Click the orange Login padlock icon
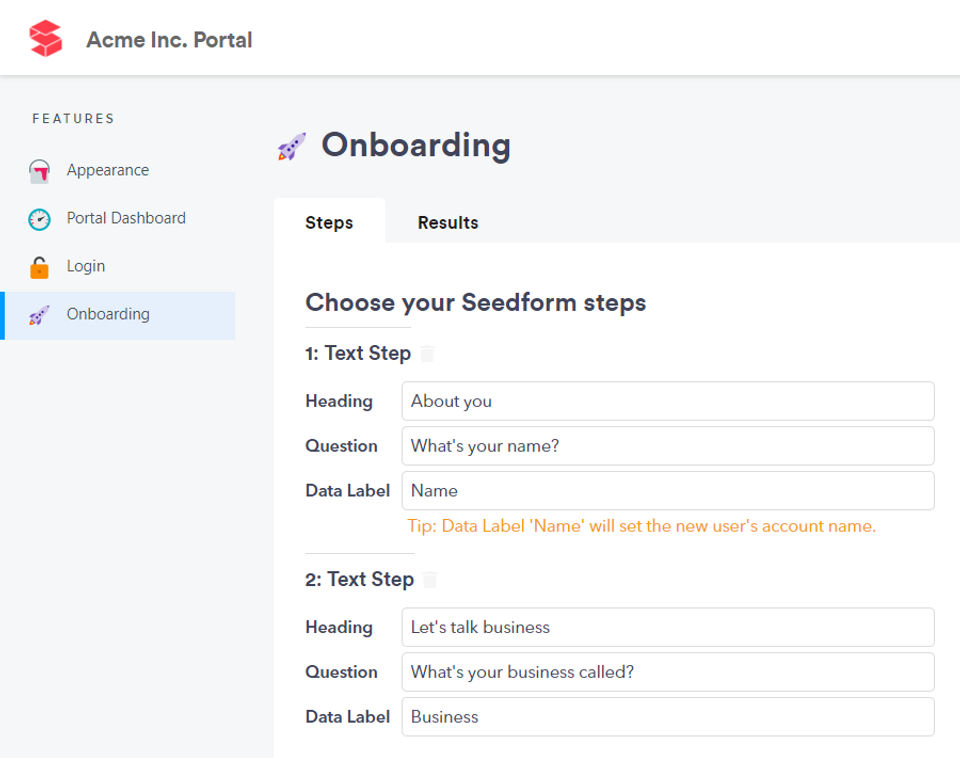 39,268
